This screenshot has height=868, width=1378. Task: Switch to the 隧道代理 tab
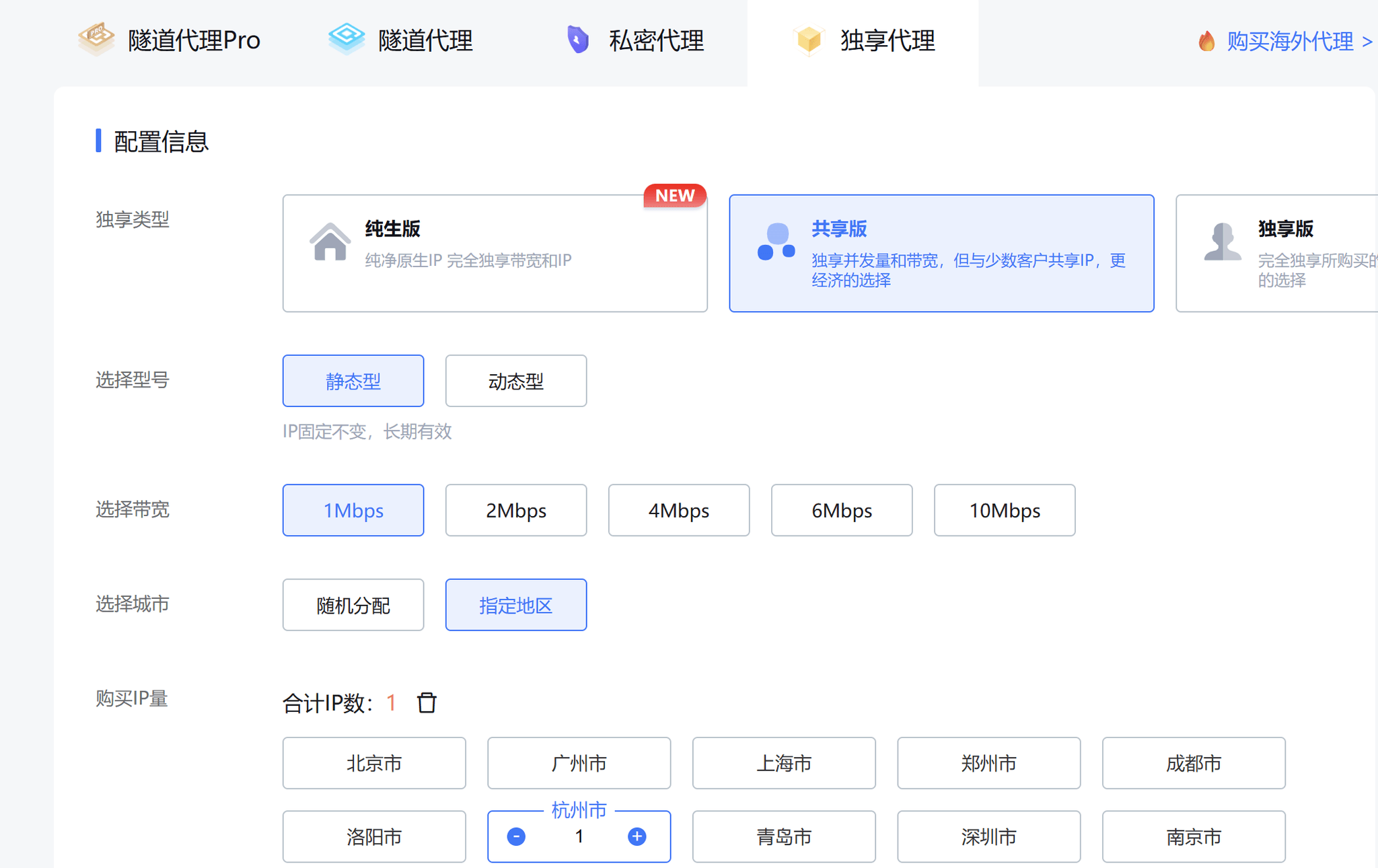point(401,40)
